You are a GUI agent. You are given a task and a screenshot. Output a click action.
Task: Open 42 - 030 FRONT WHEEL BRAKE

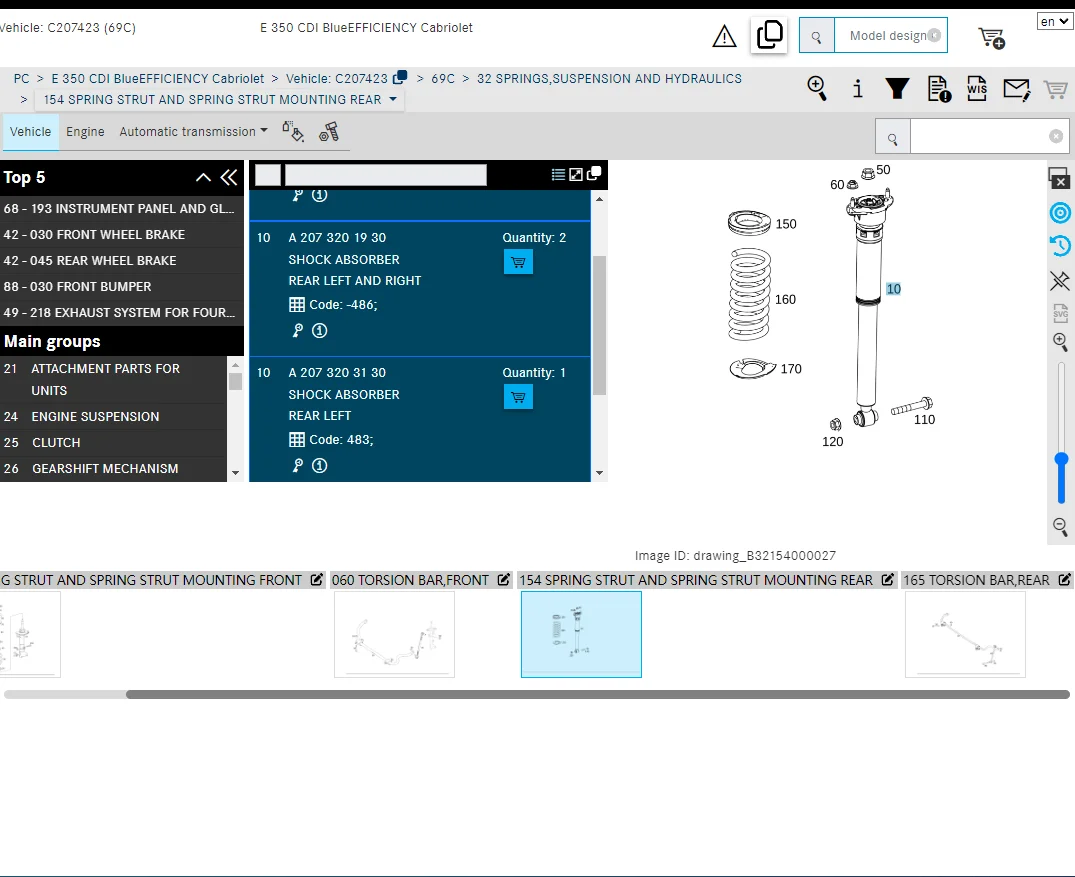pyautogui.click(x=121, y=235)
